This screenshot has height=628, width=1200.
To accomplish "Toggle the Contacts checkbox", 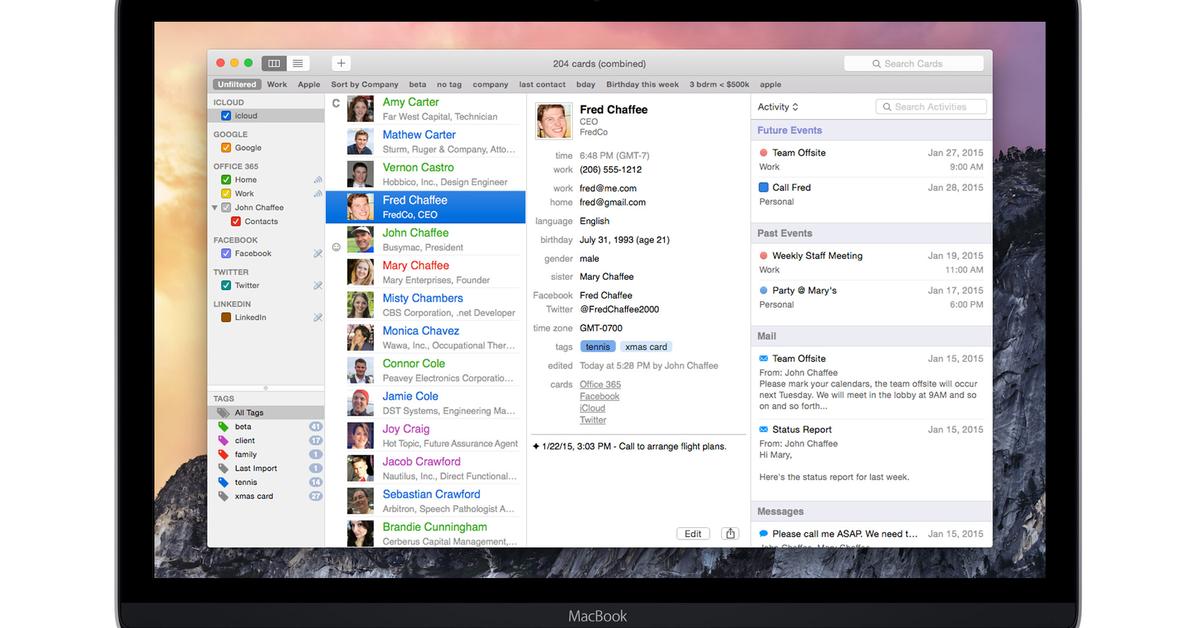I will pos(236,222).
